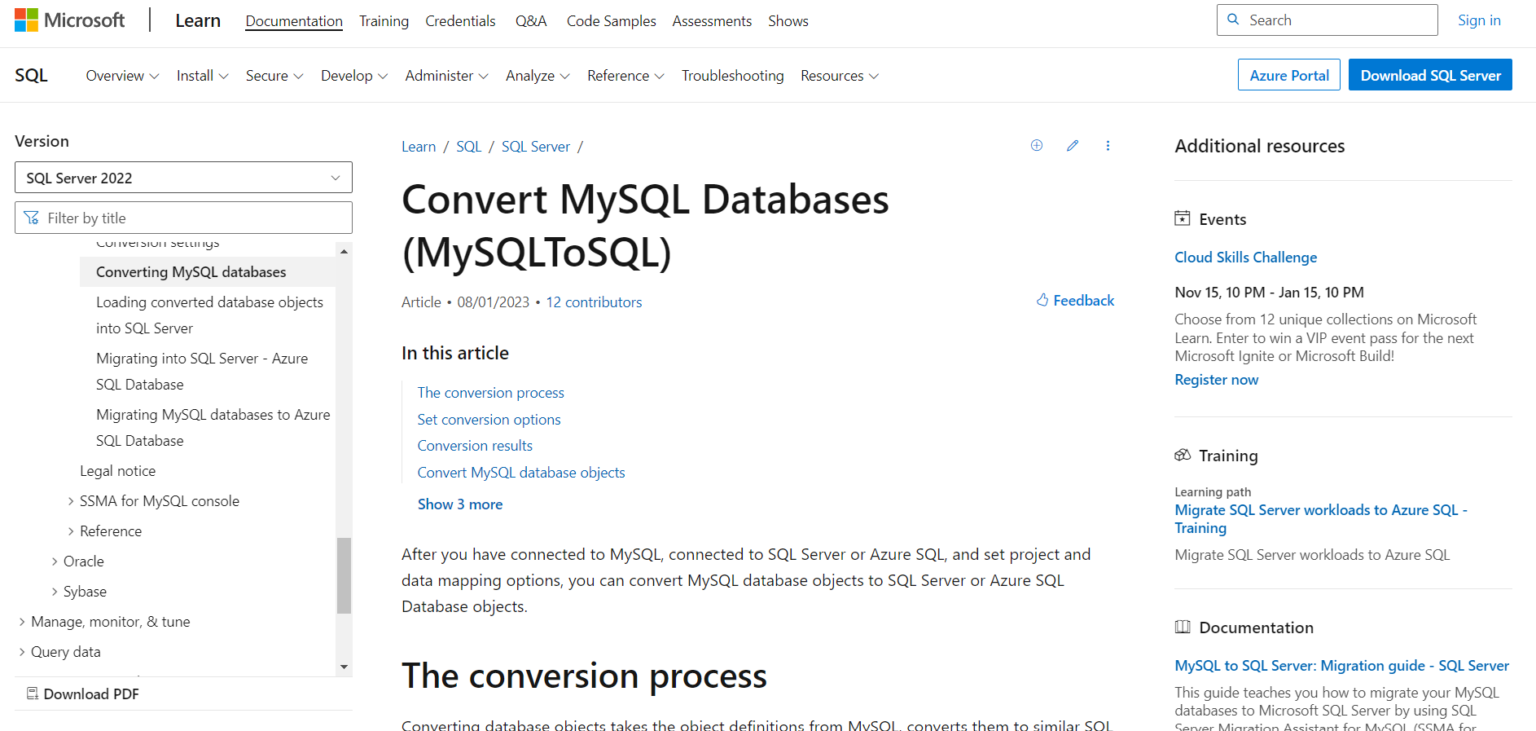Select the Troubleshooting menu item

732,76
